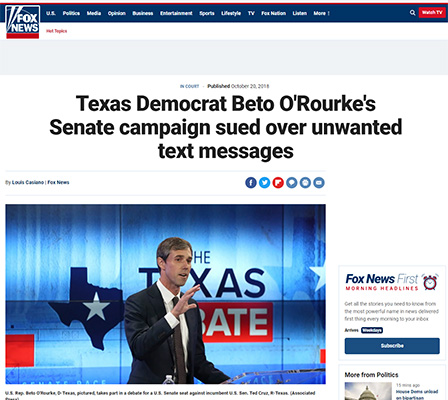
Task: Open the Politics section
Action: pos(71,13)
